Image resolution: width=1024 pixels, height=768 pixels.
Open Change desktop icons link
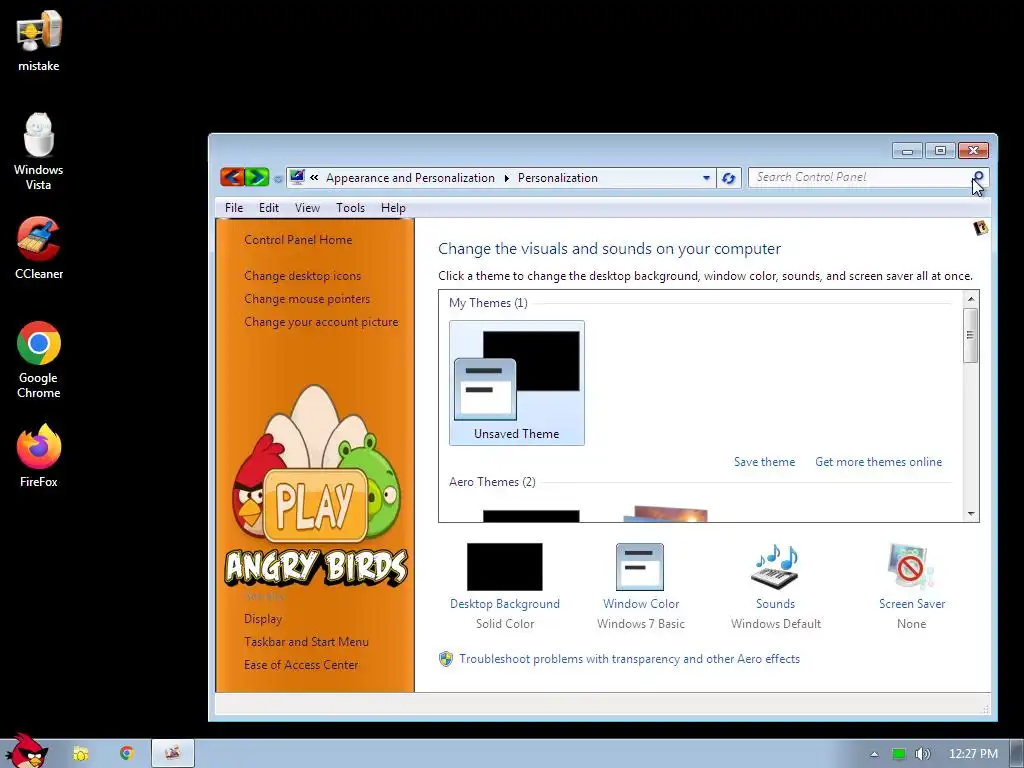pos(302,276)
